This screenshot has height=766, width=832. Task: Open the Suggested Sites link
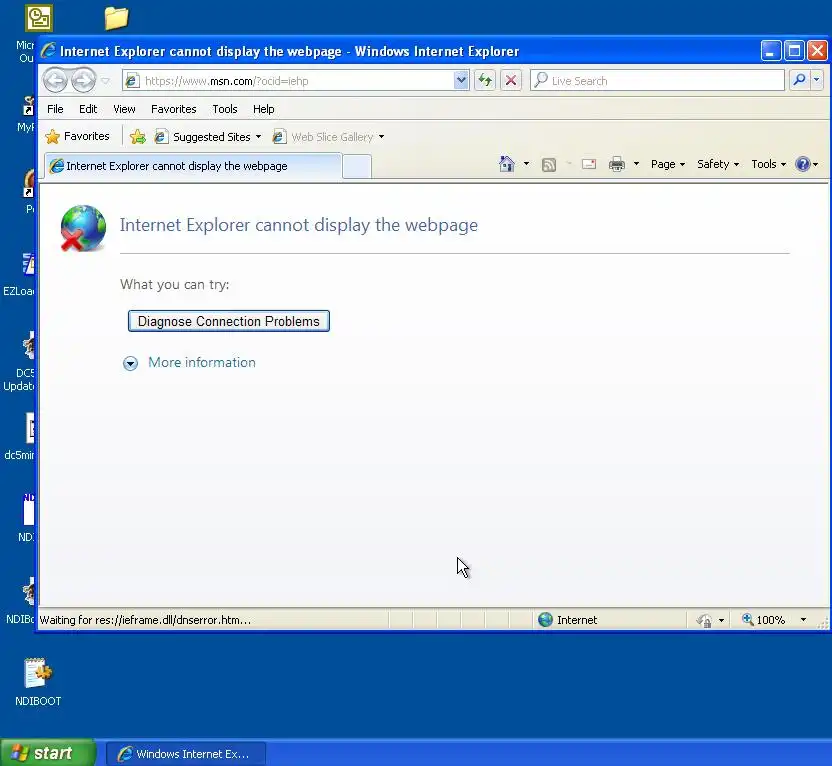(x=203, y=137)
